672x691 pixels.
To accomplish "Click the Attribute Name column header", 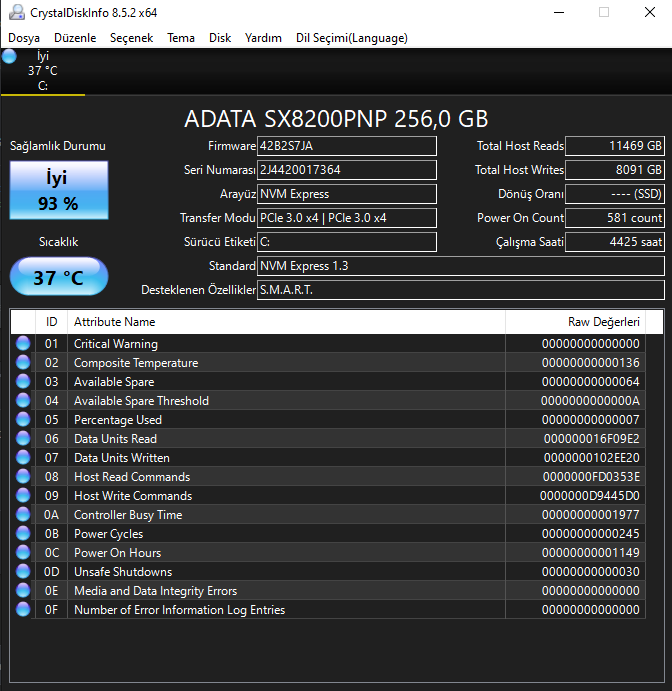I will click(286, 322).
